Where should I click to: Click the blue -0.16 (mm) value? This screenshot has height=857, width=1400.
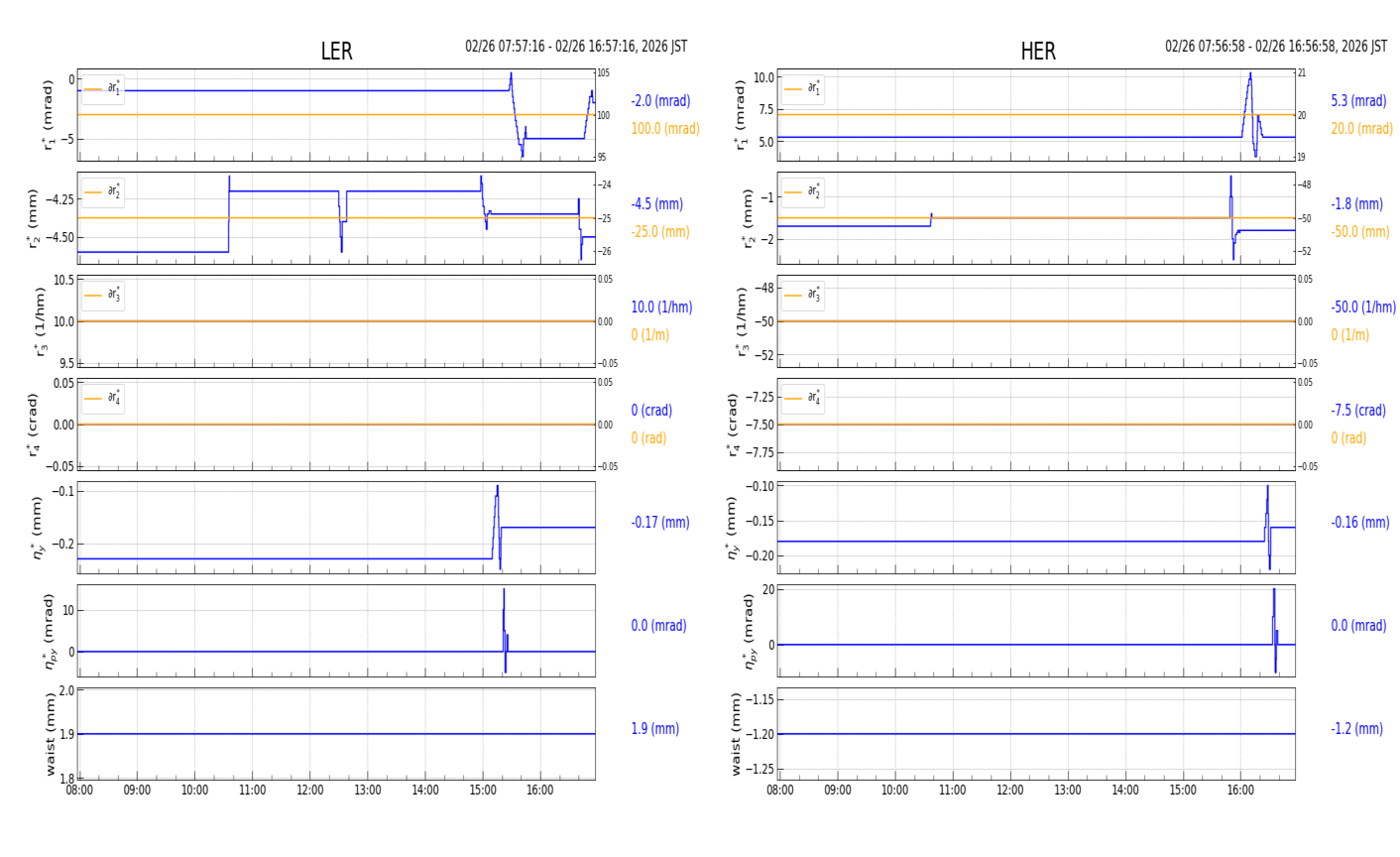point(1360,523)
